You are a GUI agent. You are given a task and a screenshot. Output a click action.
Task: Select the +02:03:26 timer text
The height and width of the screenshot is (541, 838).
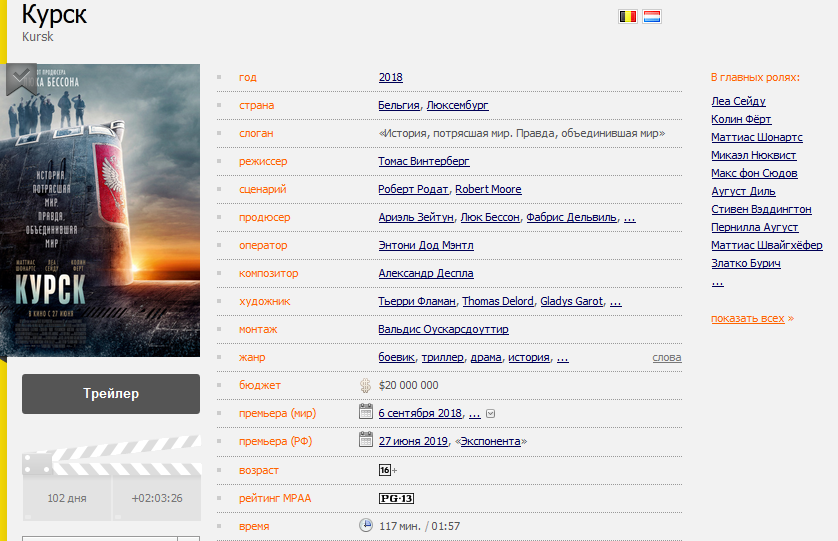point(157,498)
